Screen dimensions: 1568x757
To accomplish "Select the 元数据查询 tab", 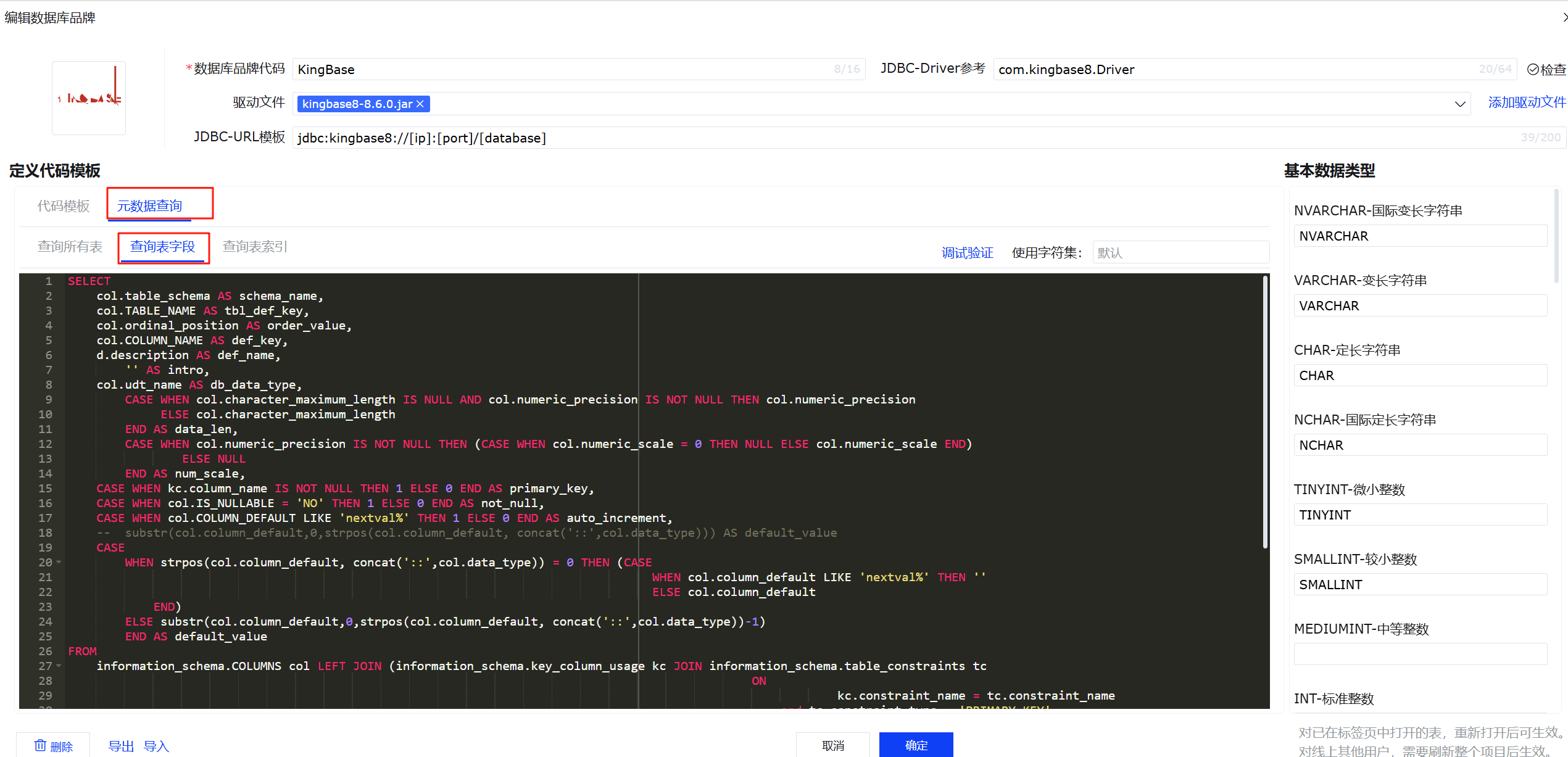I will 149,205.
